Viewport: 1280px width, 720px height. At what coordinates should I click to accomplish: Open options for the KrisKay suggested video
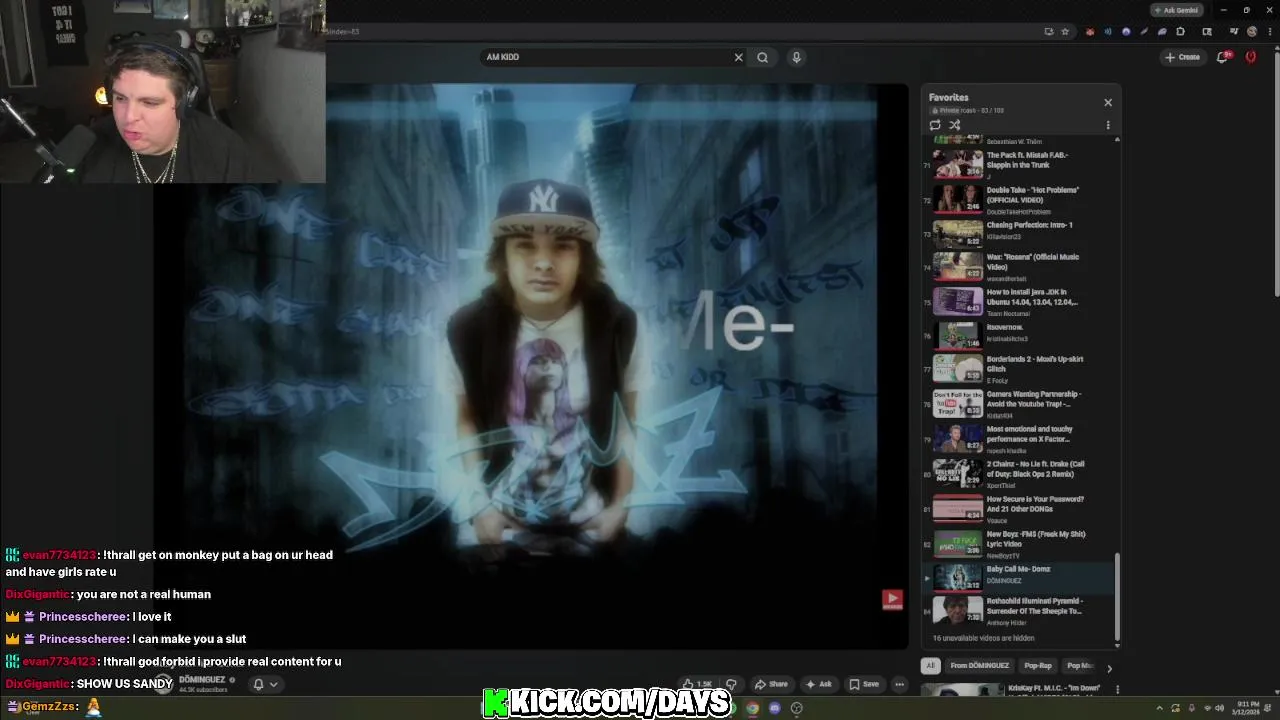[1116, 689]
